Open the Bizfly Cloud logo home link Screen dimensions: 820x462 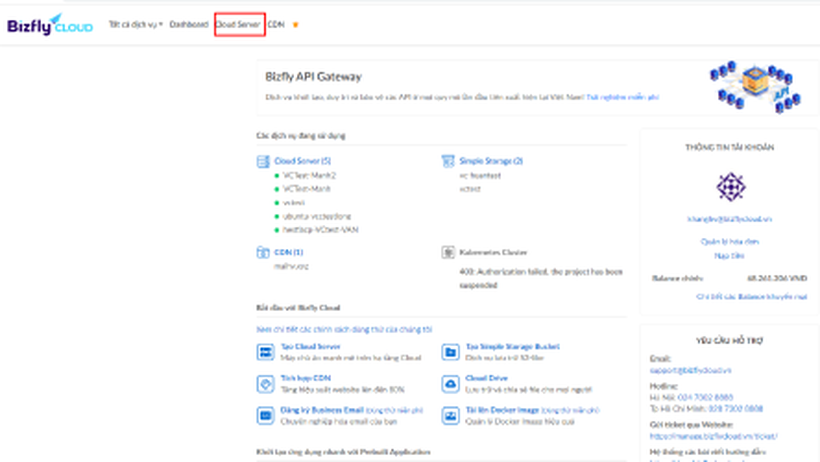tap(50, 25)
